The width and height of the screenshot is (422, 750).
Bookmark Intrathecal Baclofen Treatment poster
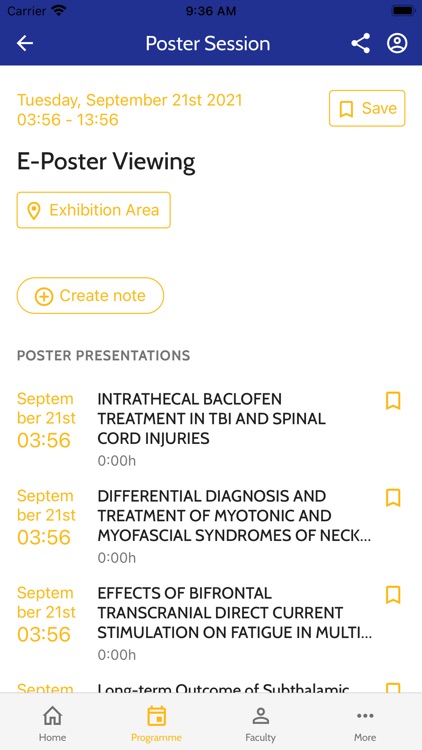(393, 401)
